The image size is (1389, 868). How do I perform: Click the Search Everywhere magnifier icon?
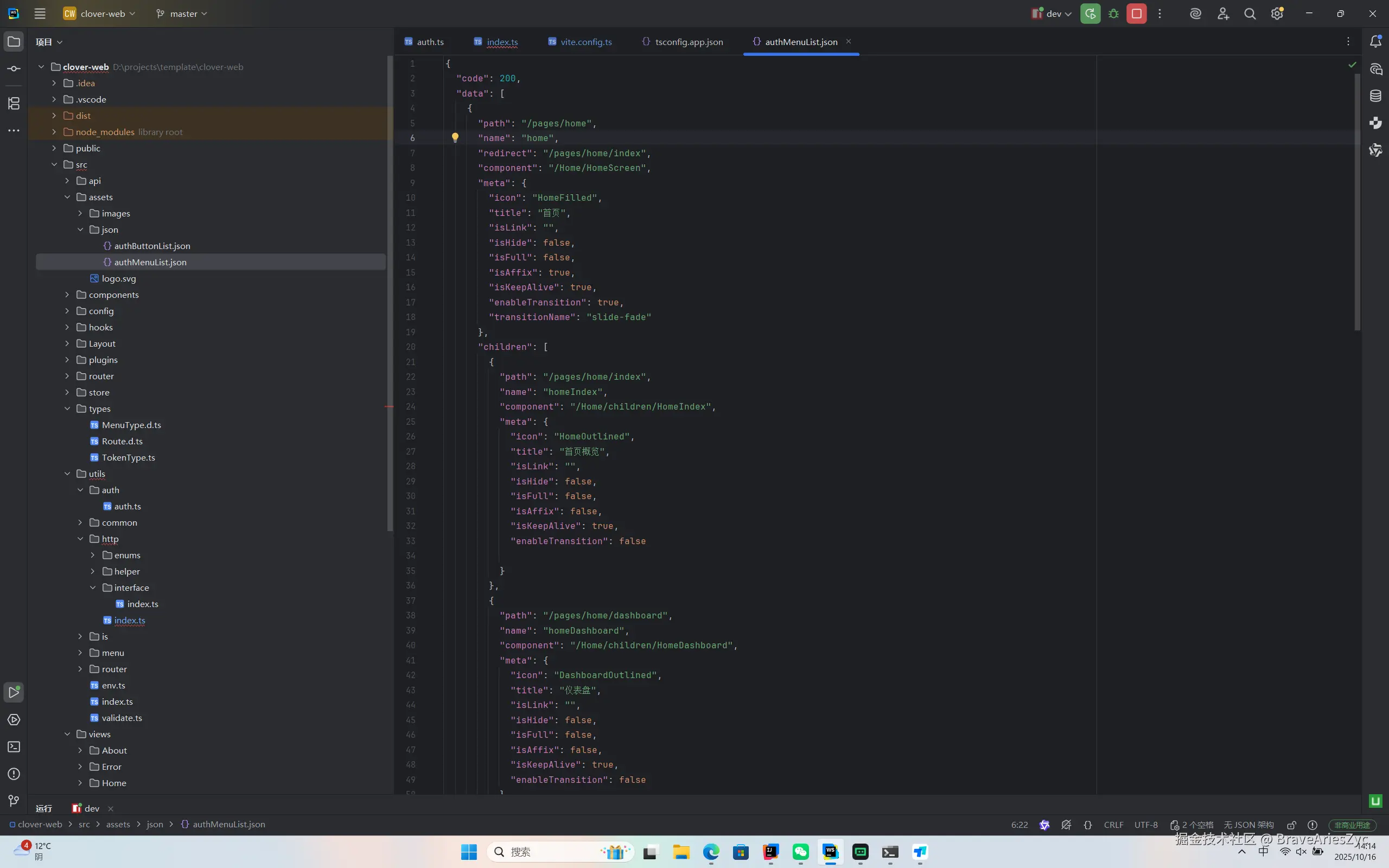pos(1250,14)
